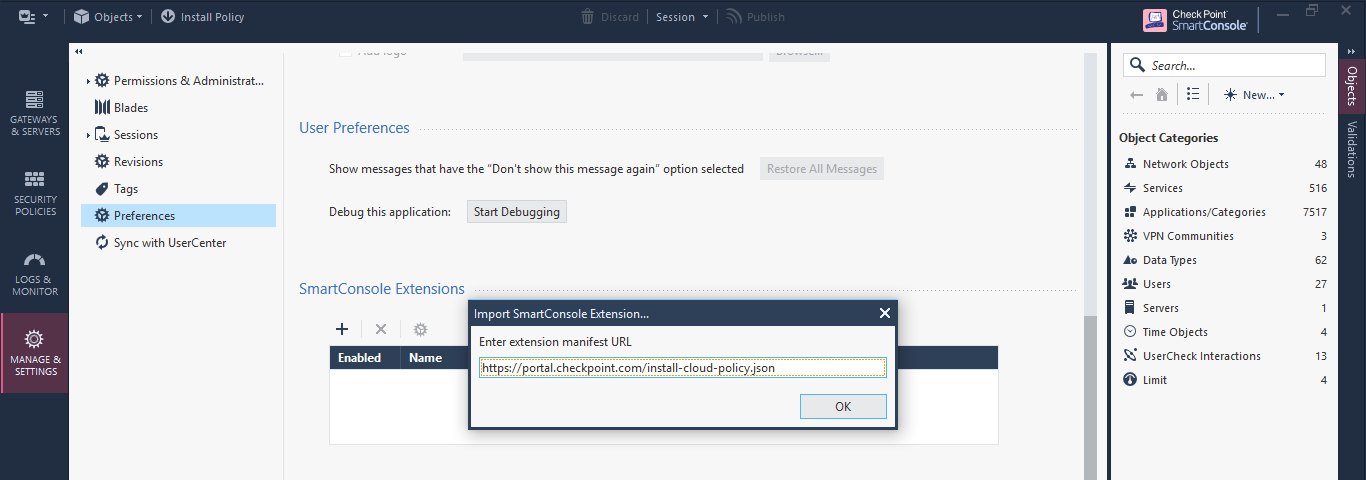Open the application main menu icon
This screenshot has width=1366, height=480.
(27, 16)
